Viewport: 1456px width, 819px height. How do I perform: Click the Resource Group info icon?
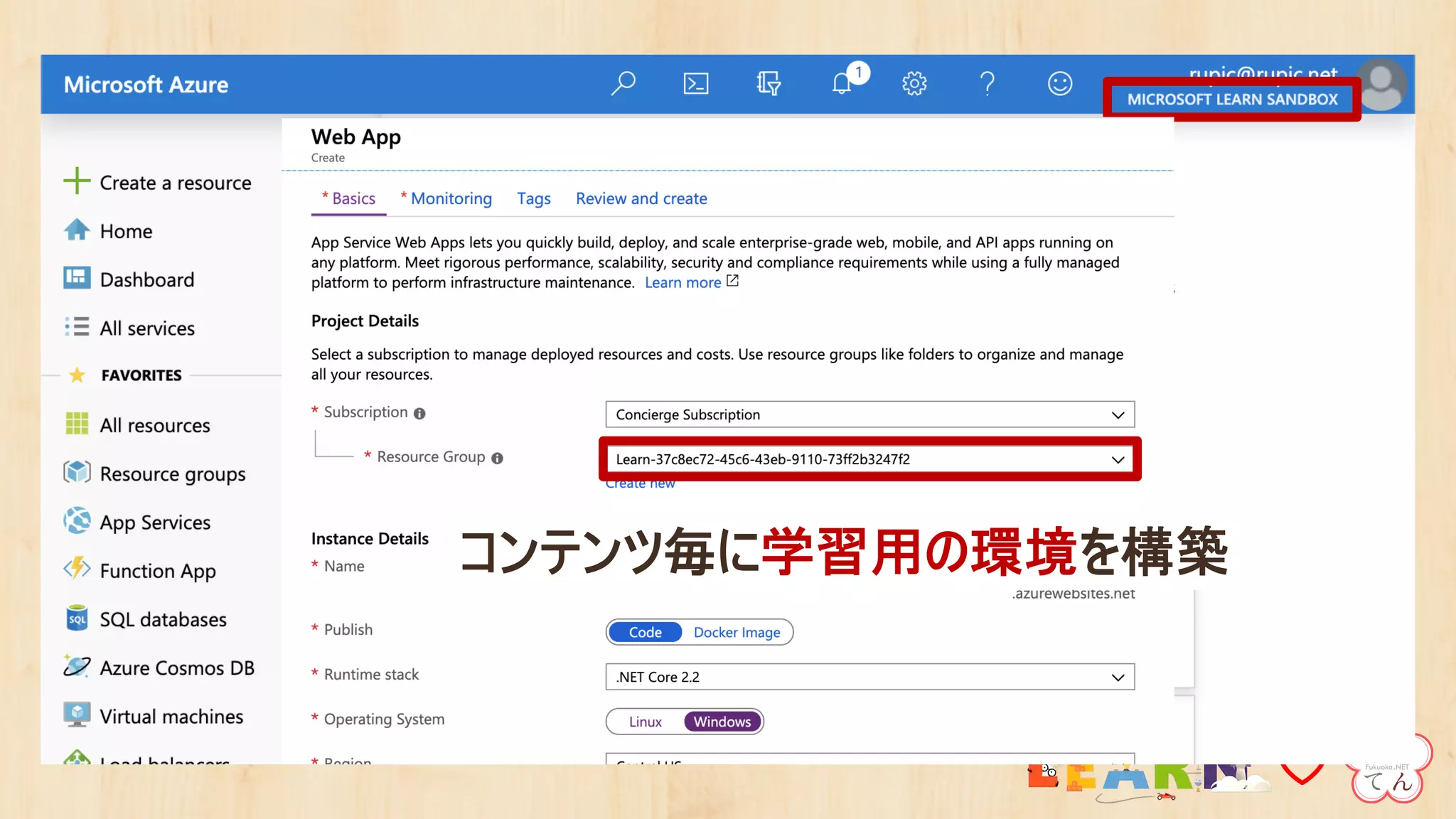pyautogui.click(x=497, y=459)
